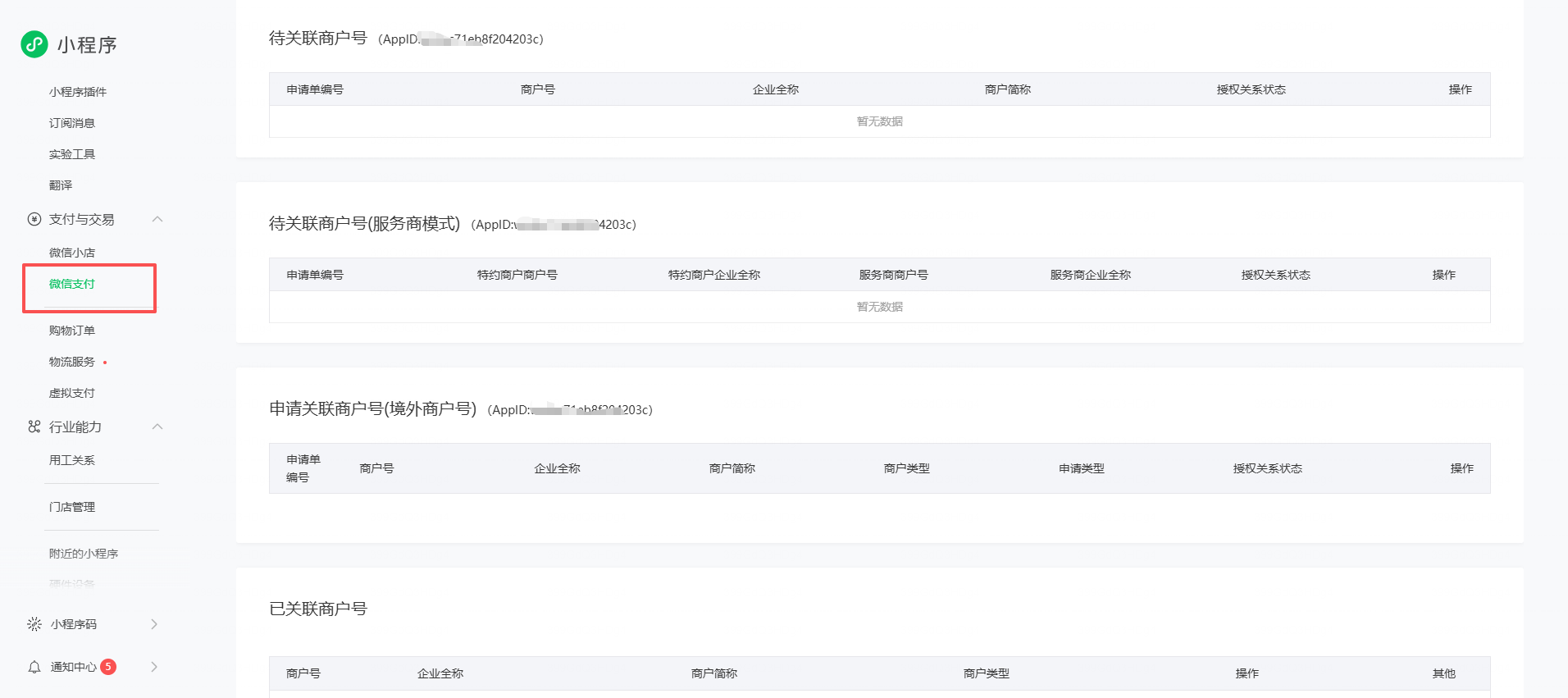Click the 待关联商户号 section heading

pos(318,38)
